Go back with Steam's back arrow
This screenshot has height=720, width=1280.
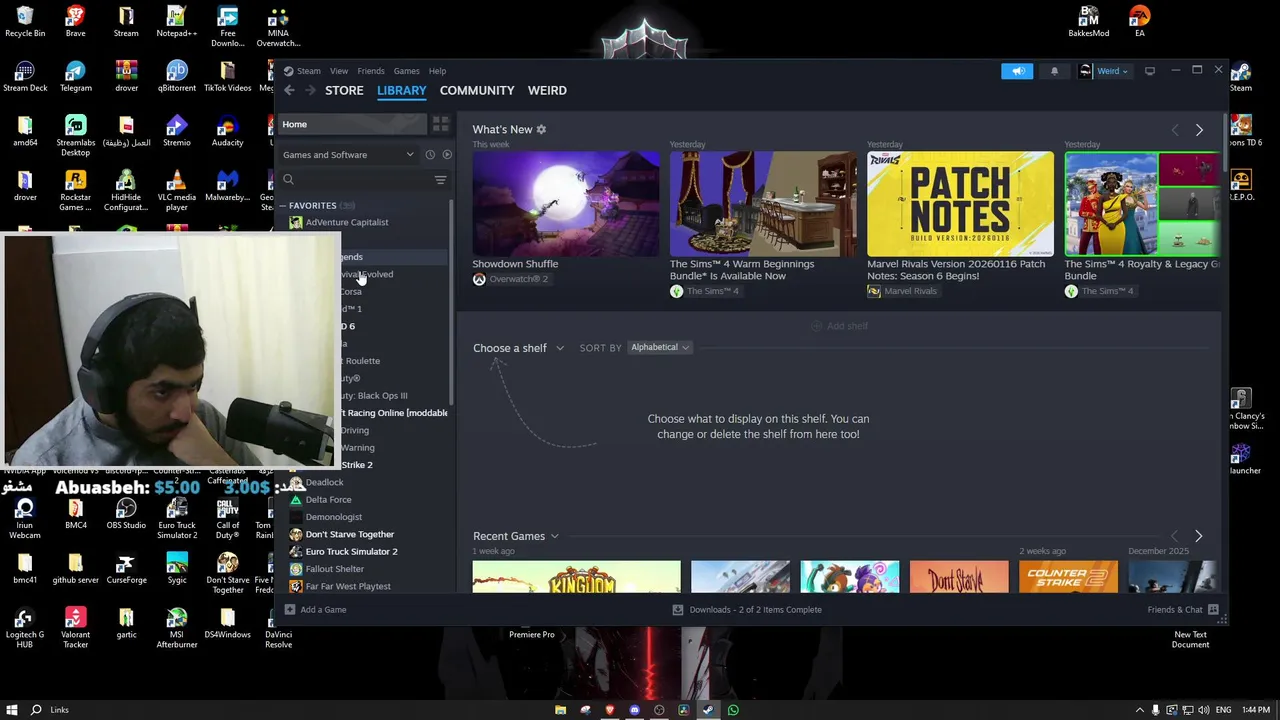pos(289,90)
